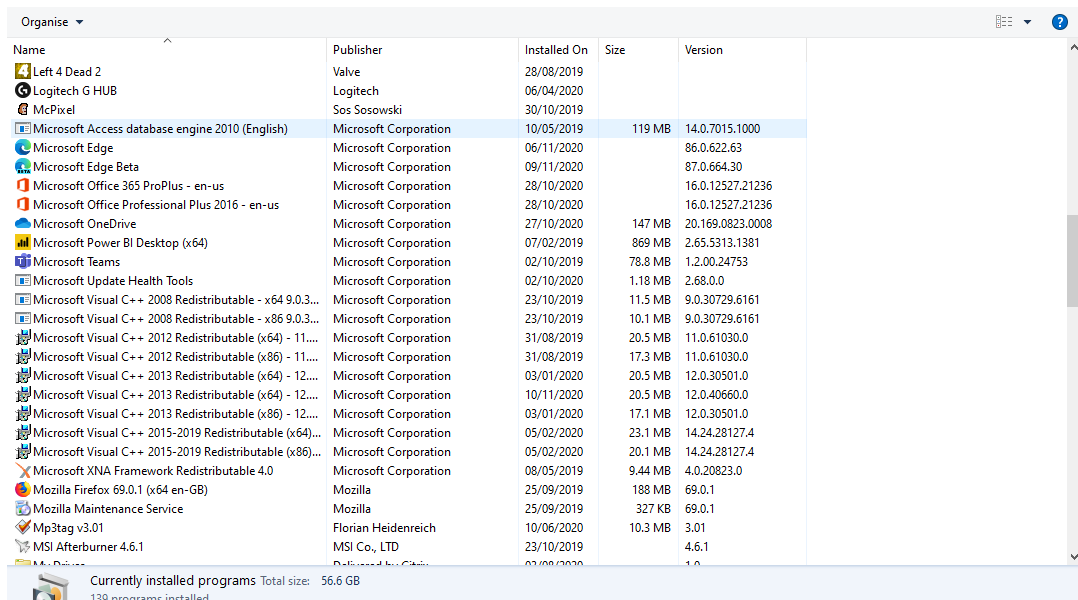Click install date 10/11/2020 cell

[x=554, y=395]
